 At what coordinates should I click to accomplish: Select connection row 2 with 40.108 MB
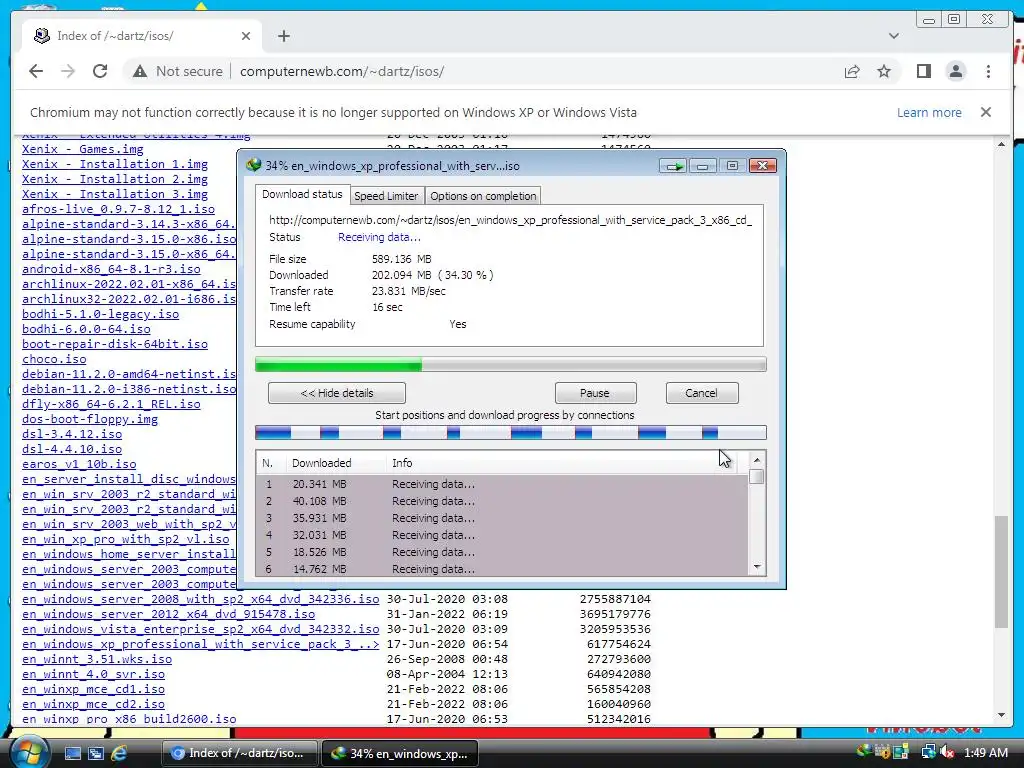pyautogui.click(x=502, y=501)
